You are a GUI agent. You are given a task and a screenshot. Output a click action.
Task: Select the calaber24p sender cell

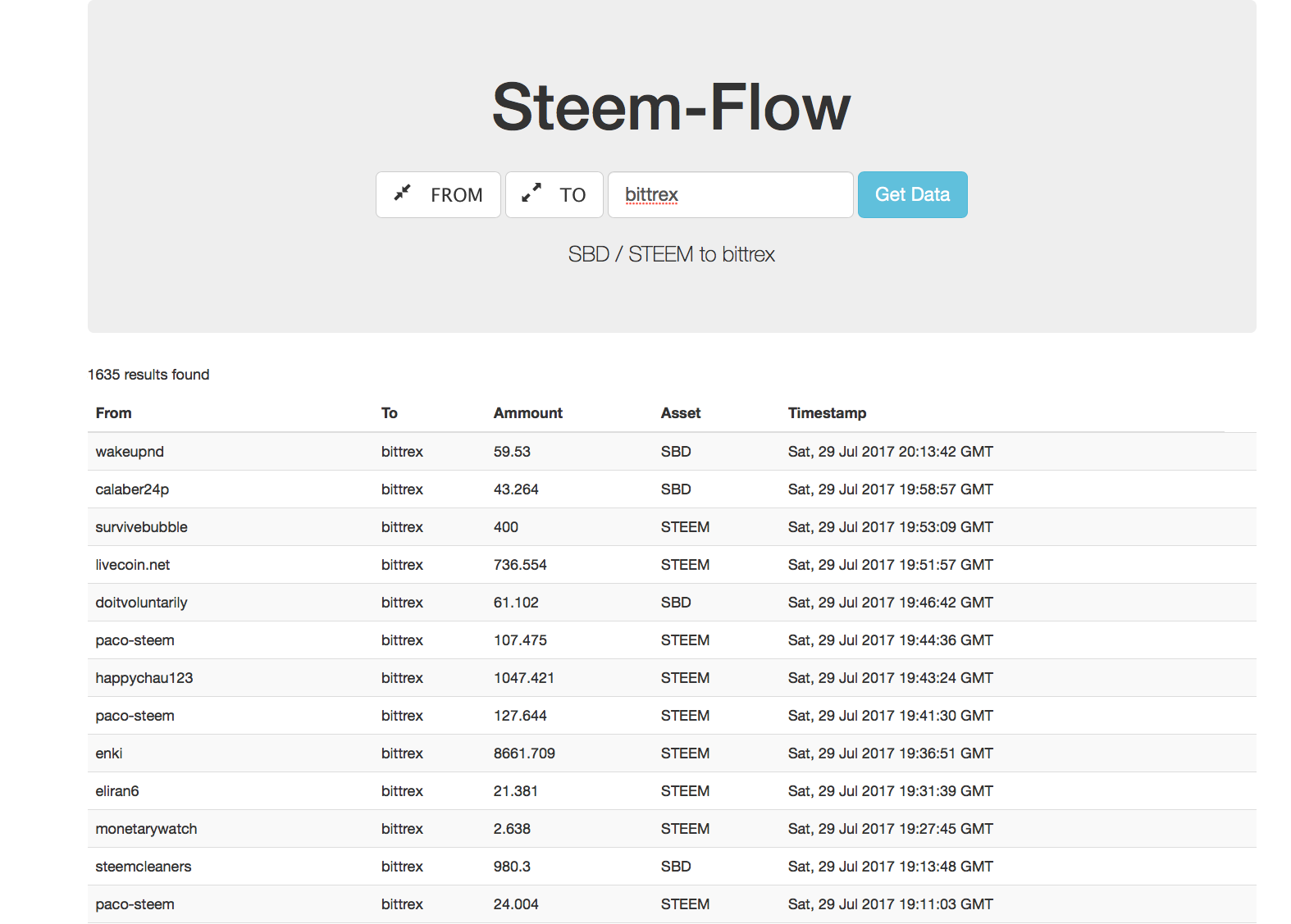click(x=132, y=489)
